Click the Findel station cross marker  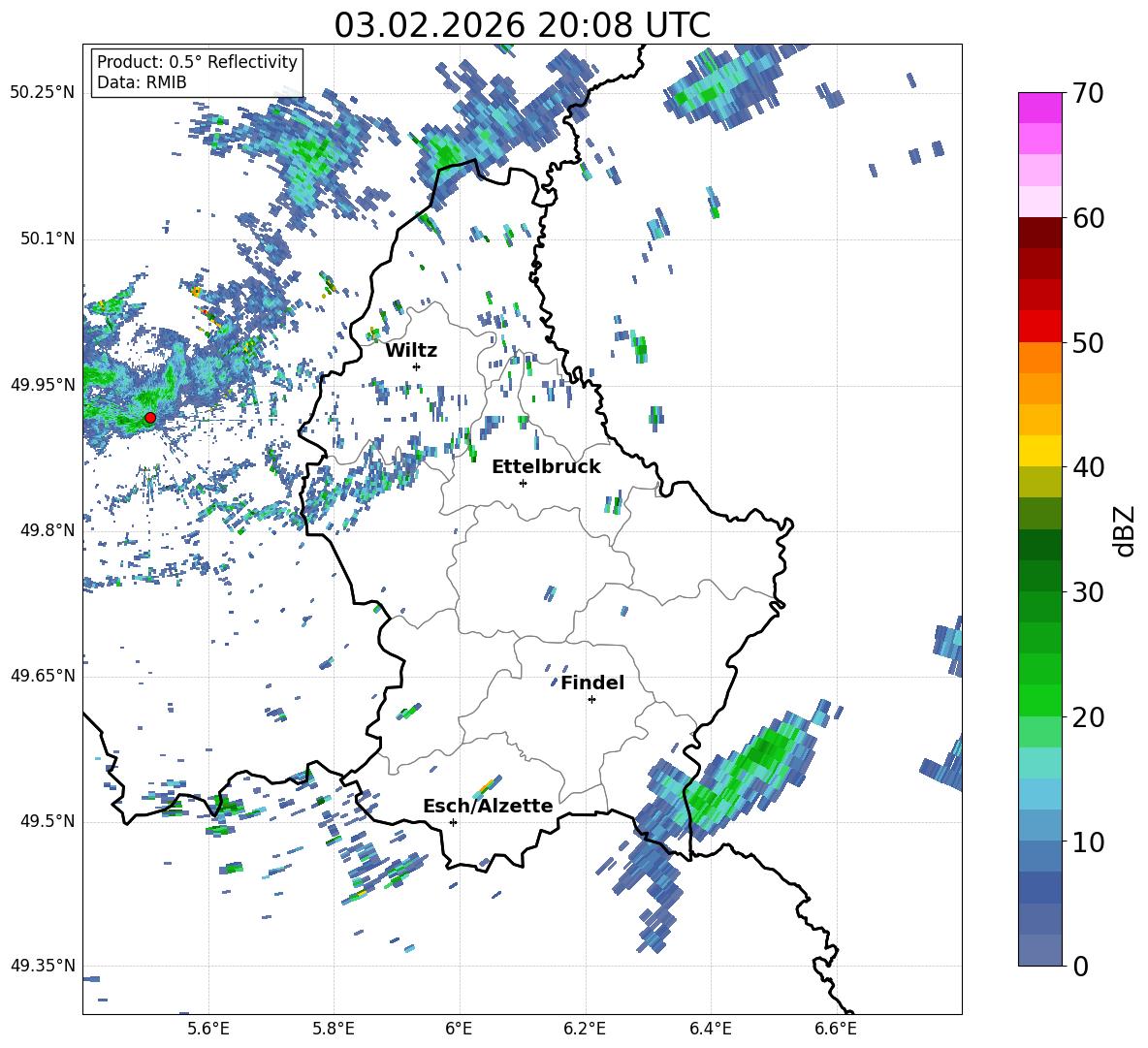click(x=591, y=700)
